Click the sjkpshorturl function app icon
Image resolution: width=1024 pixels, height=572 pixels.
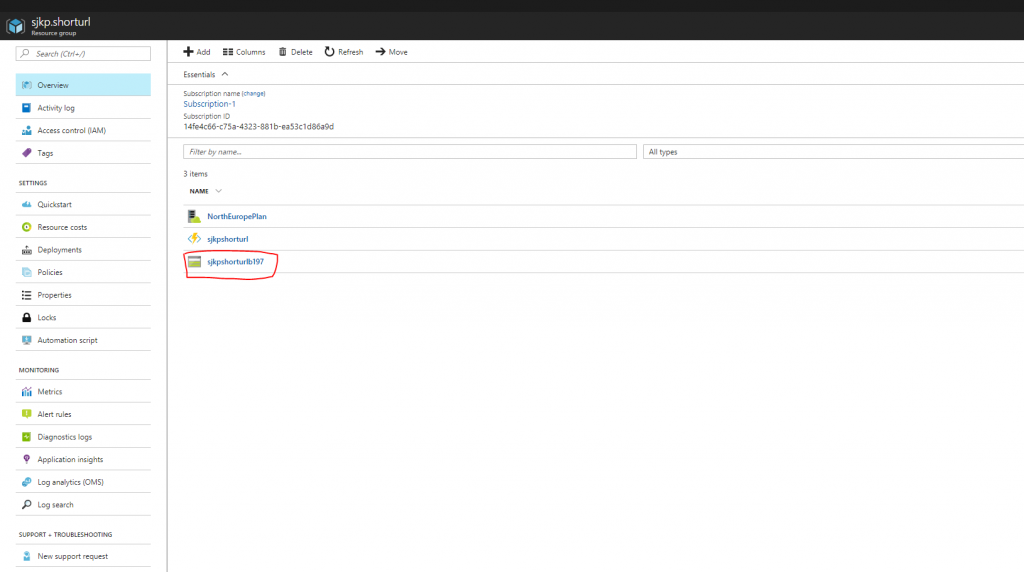click(195, 239)
